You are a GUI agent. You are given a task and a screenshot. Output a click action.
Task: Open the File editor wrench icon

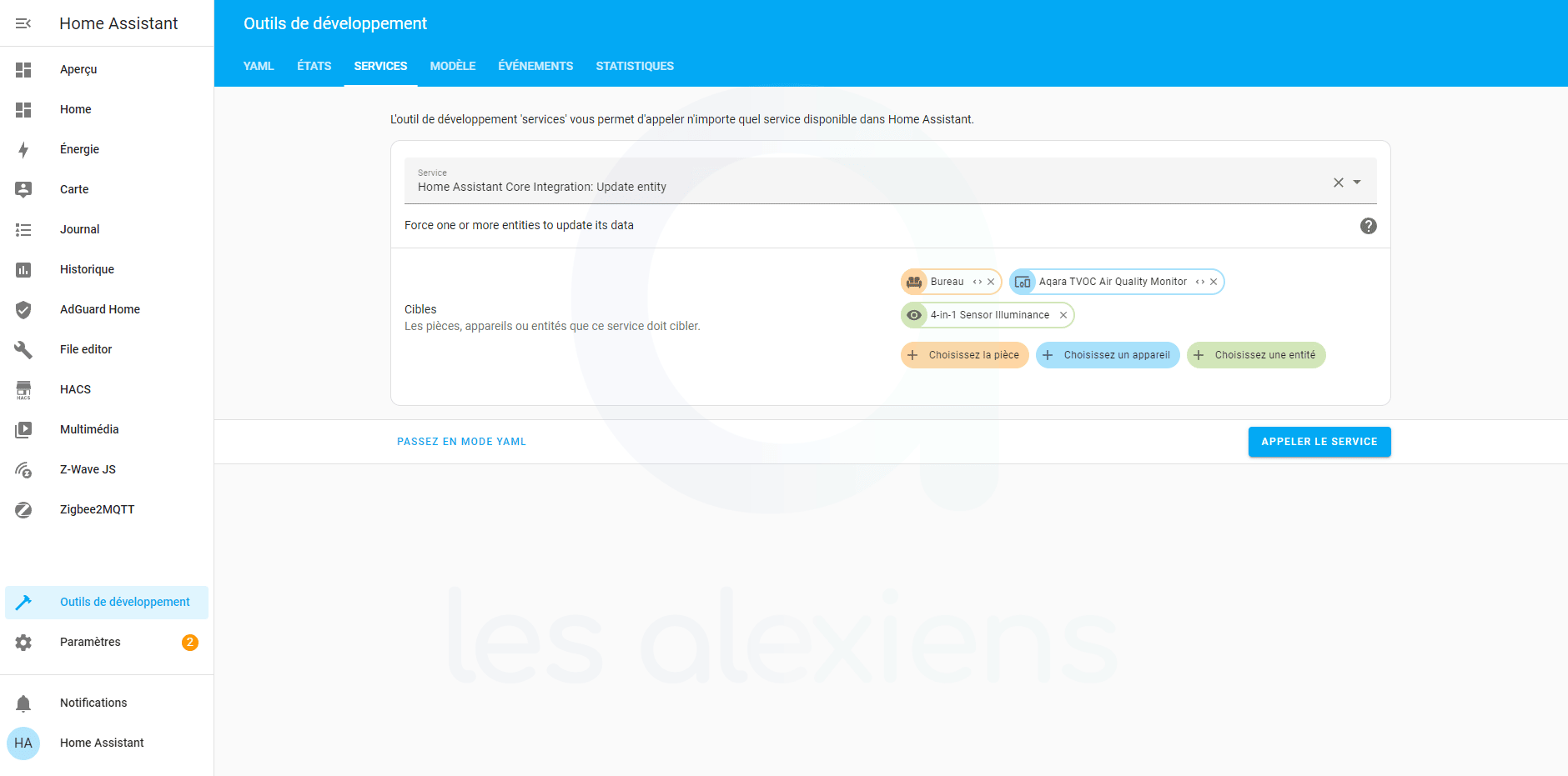click(x=23, y=350)
